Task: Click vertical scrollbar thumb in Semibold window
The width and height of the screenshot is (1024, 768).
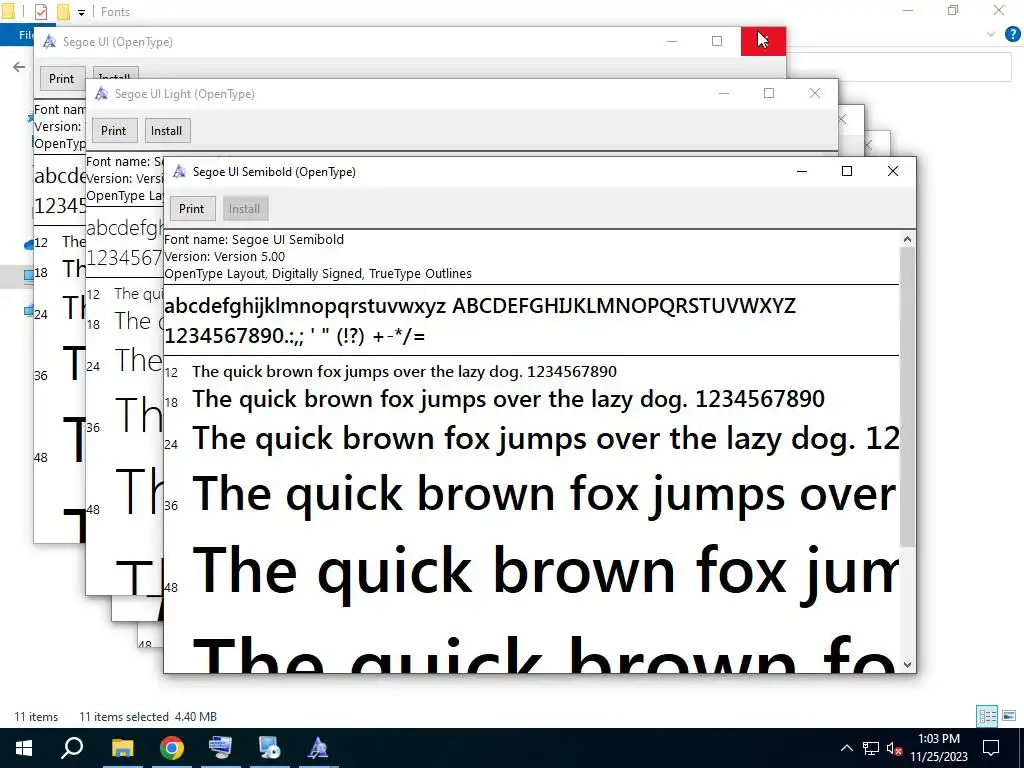Action: [x=907, y=397]
